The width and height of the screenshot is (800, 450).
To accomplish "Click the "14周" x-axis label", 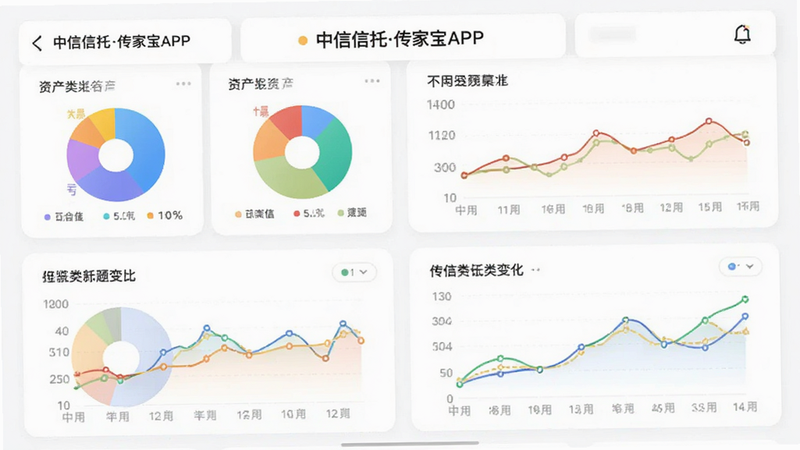I will pyautogui.click(x=745, y=407).
